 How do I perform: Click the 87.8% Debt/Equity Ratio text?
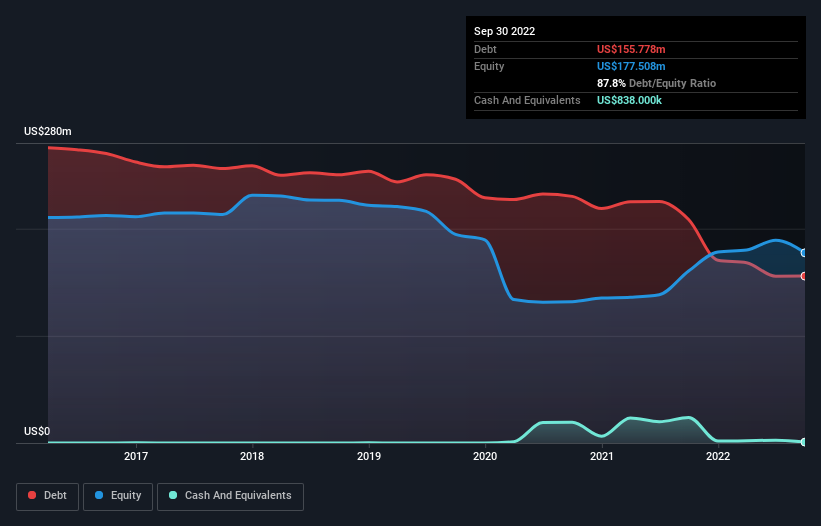pos(657,83)
